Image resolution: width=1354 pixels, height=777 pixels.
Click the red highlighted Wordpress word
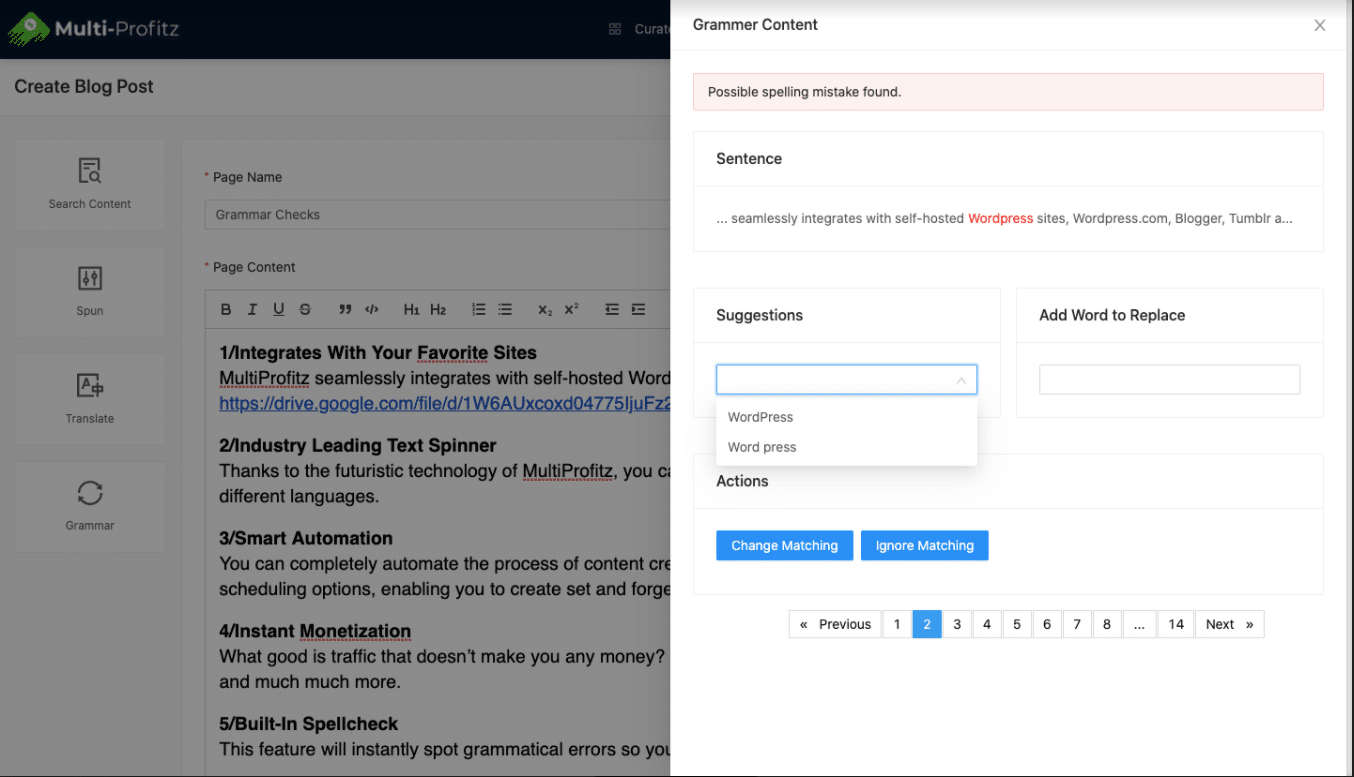click(x=1000, y=218)
